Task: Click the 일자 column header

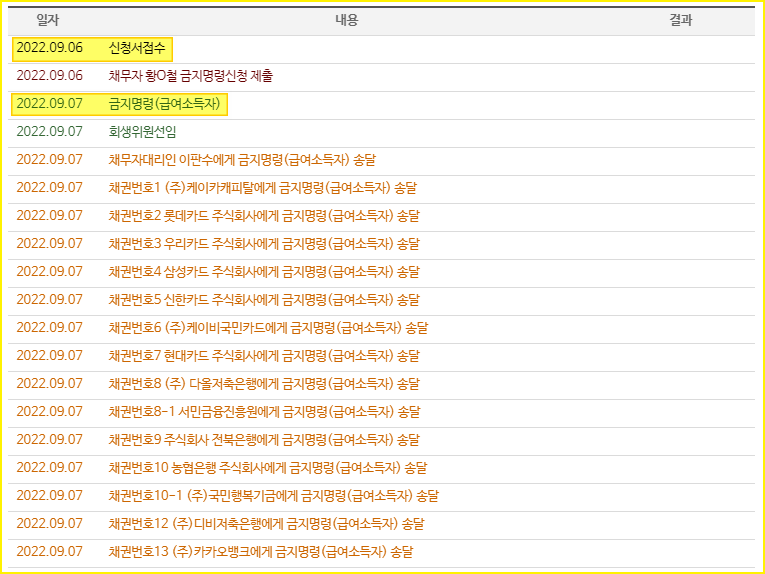Action: (x=48, y=20)
